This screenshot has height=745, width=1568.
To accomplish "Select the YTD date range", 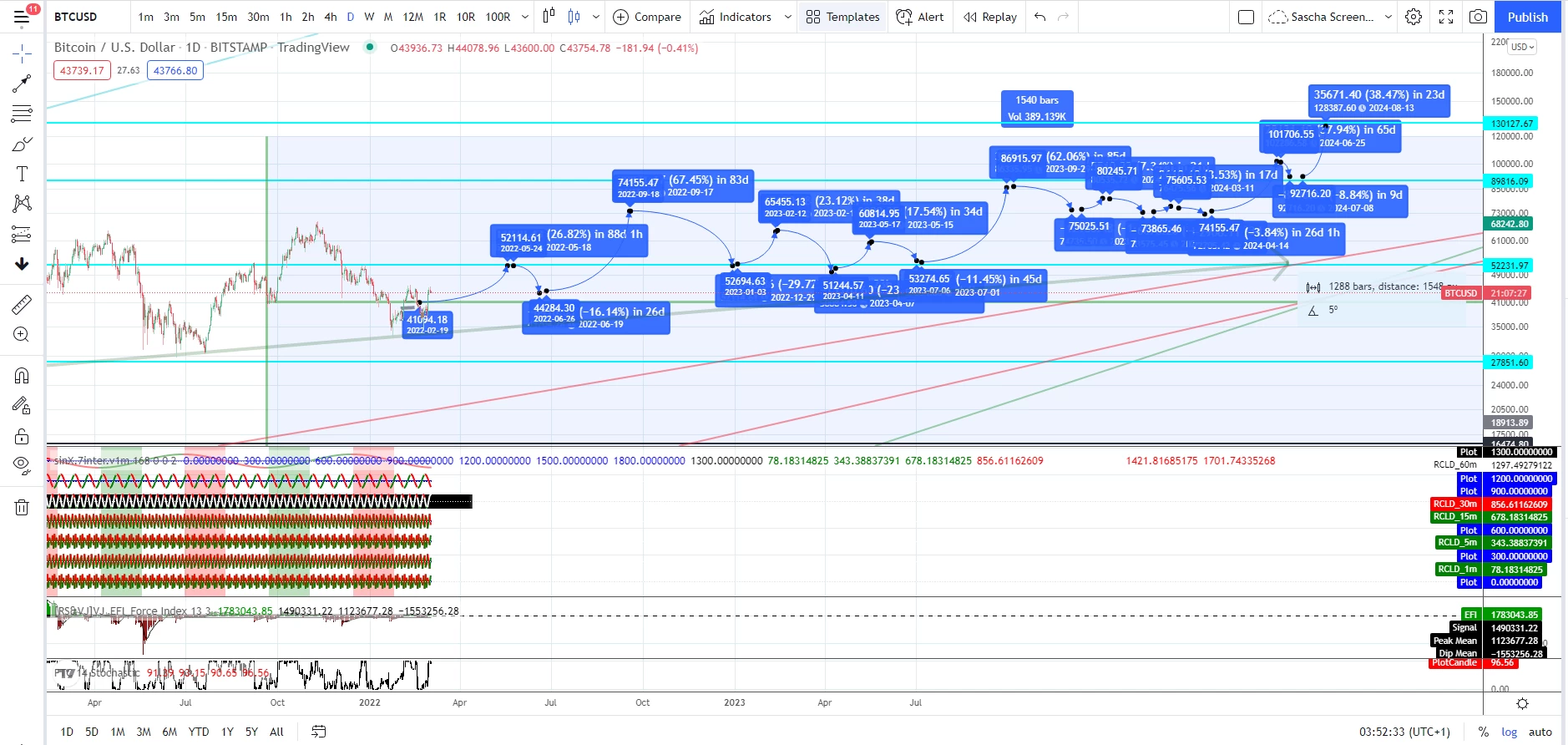I will click(x=199, y=732).
